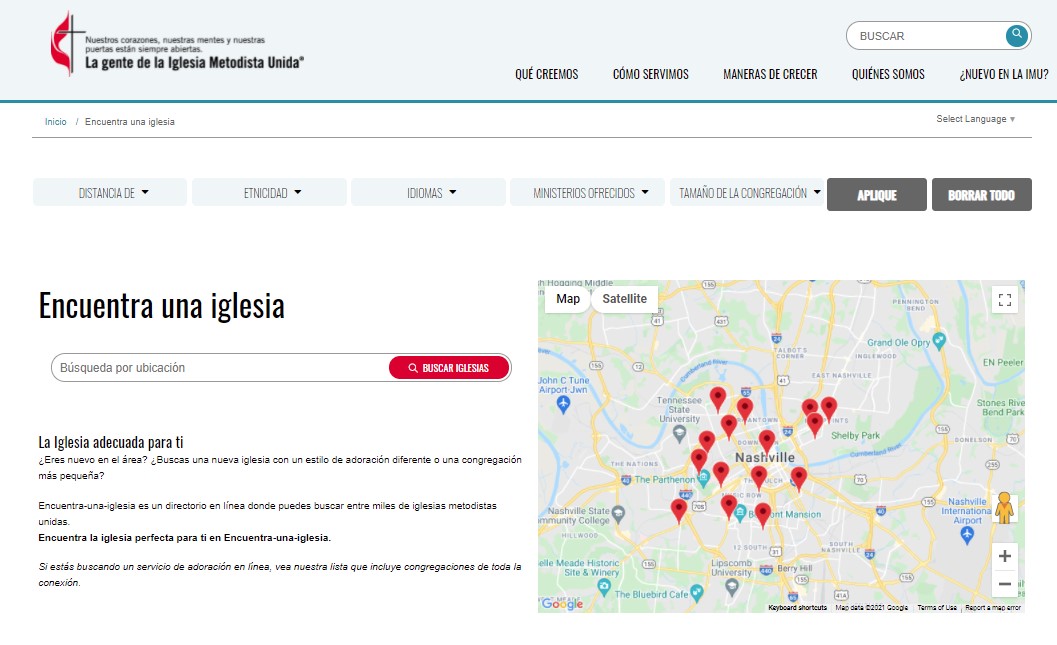Click the Búsqueda por ubicación input field
Viewport: 1057px width, 645px height.
(220, 368)
